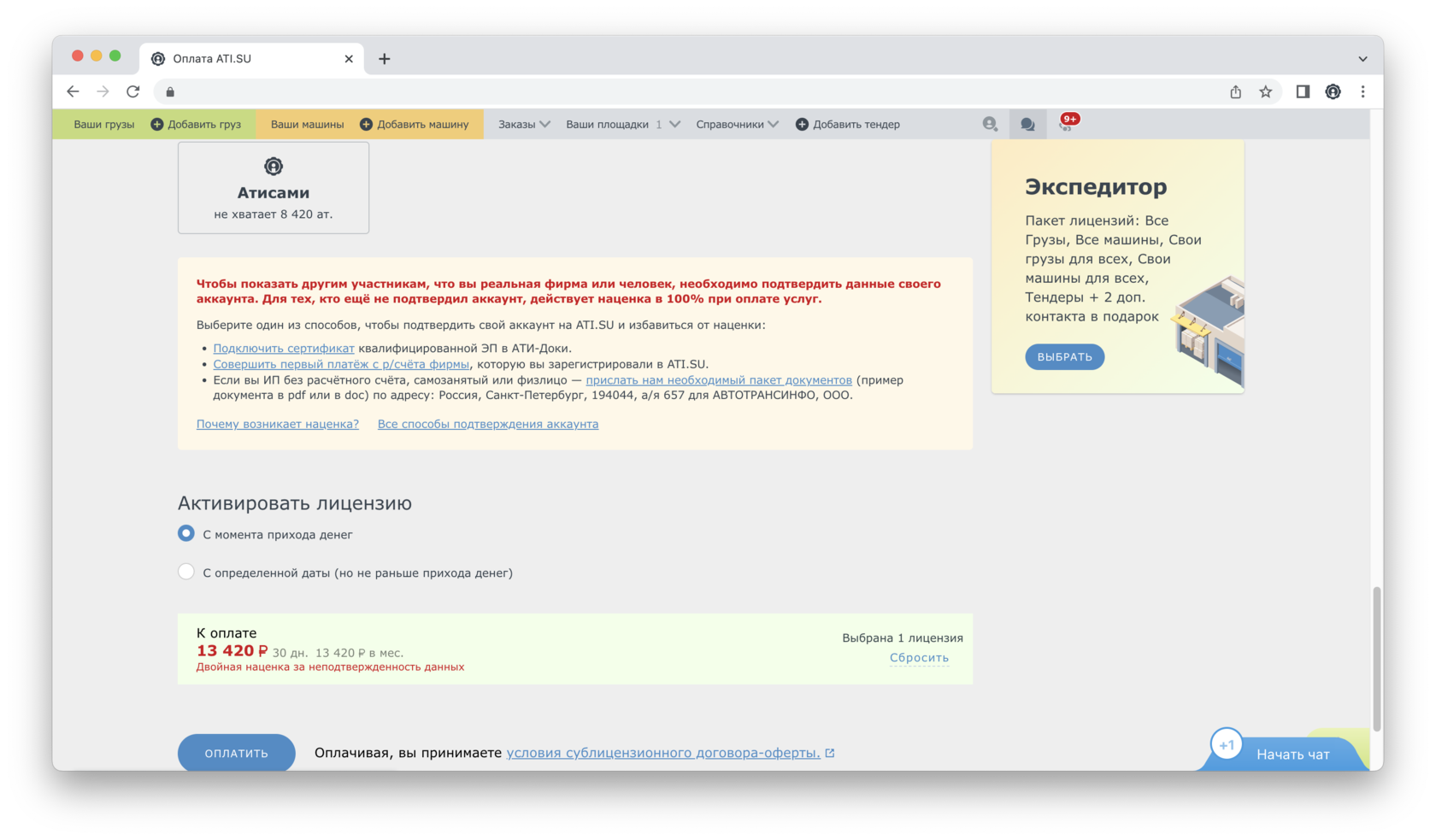Go back to the previous page
This screenshot has height=840, width=1436.
point(73,91)
